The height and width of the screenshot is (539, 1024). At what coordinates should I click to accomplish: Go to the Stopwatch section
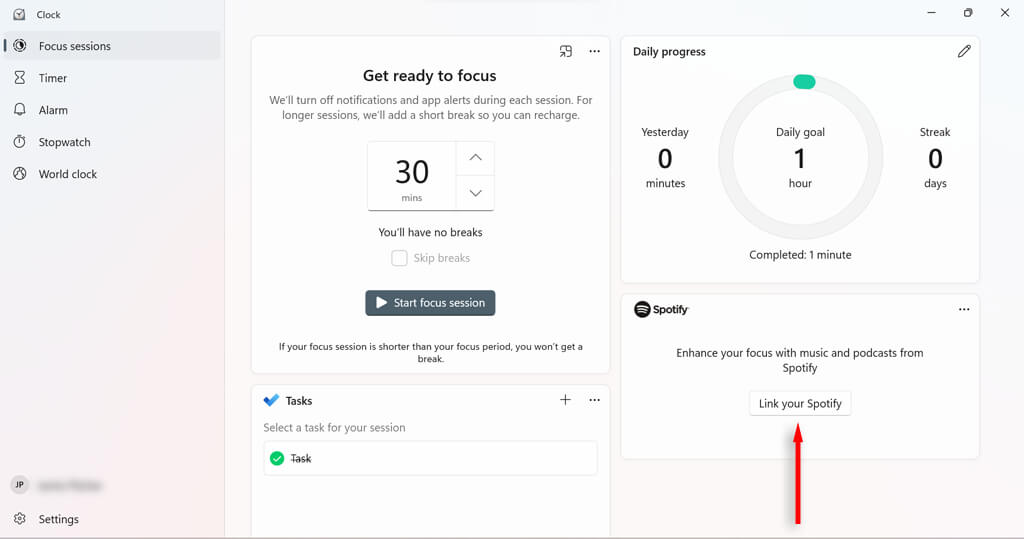pyautogui.click(x=64, y=142)
